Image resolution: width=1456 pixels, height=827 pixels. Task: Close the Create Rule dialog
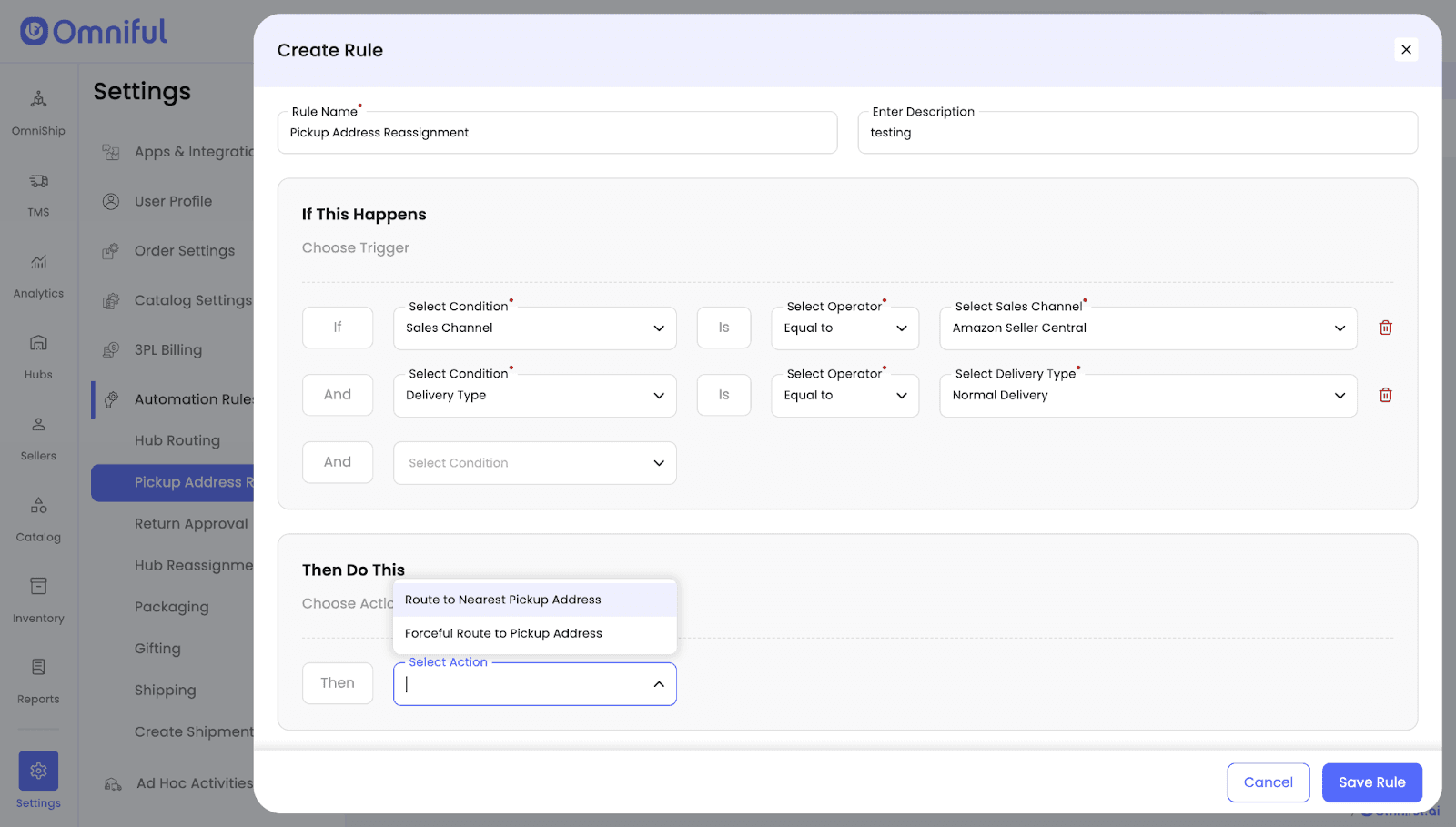click(x=1406, y=50)
